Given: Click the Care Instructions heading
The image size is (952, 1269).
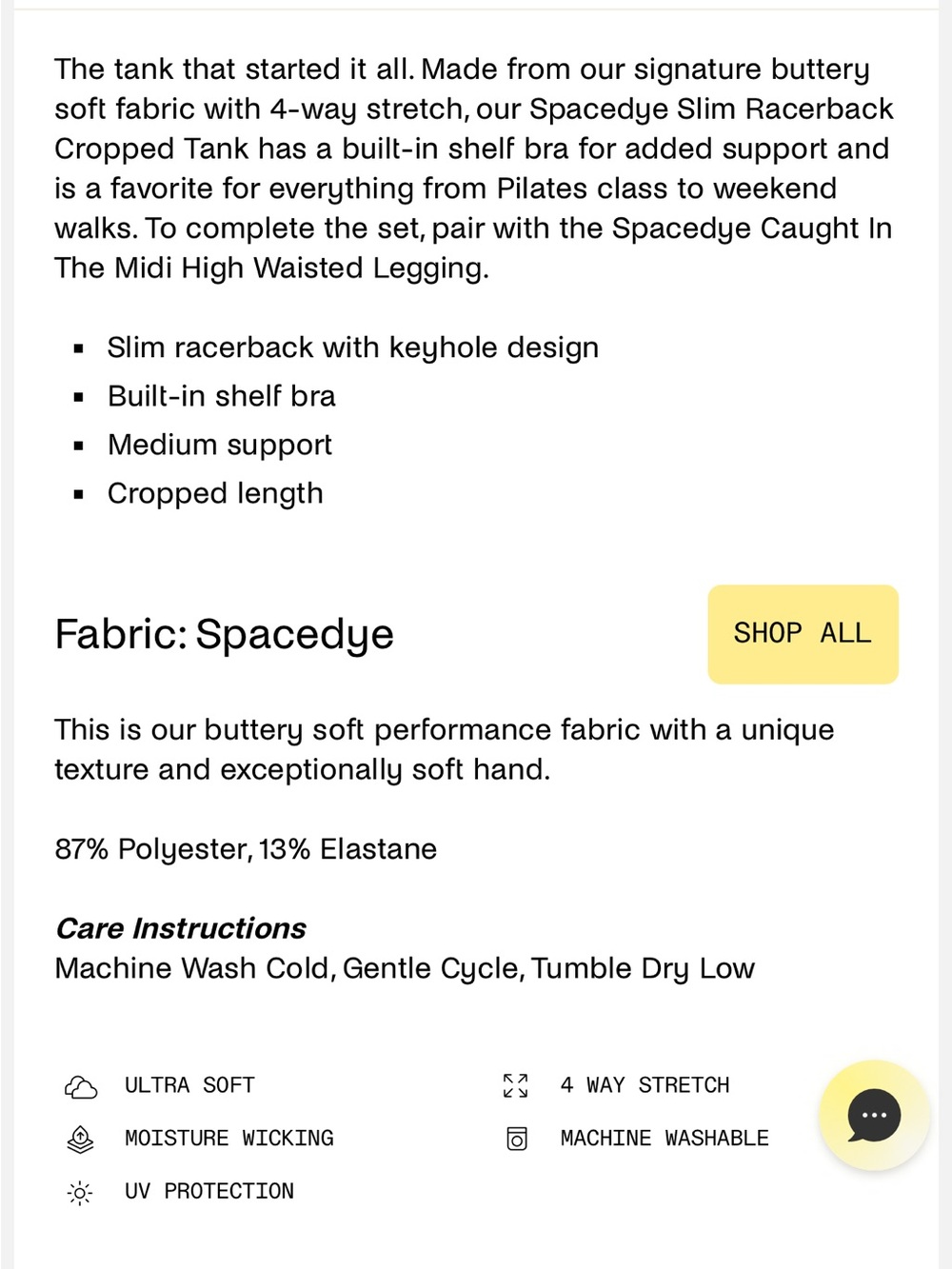Looking at the screenshot, I should (x=181, y=928).
